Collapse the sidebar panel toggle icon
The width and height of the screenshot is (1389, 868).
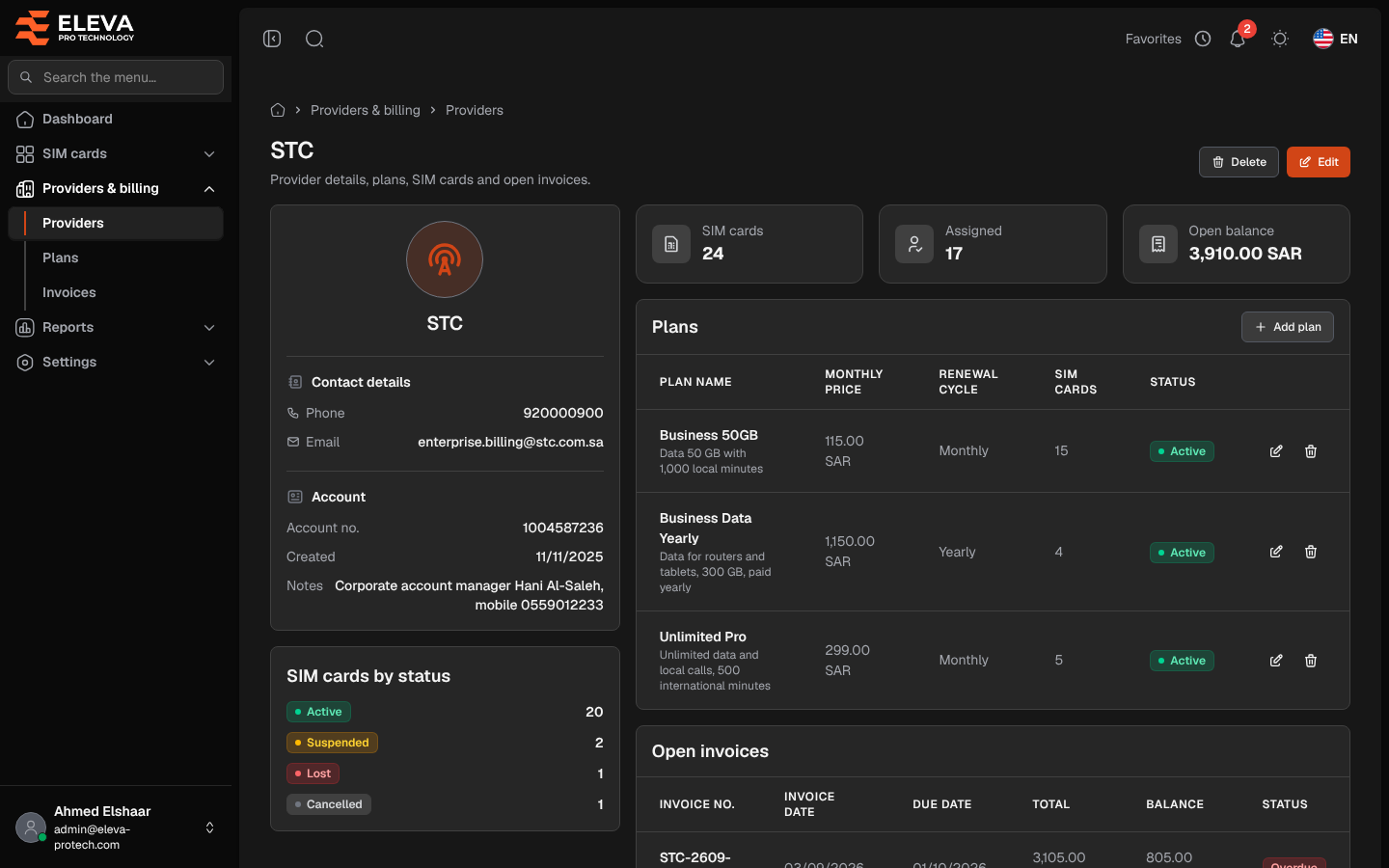click(272, 39)
